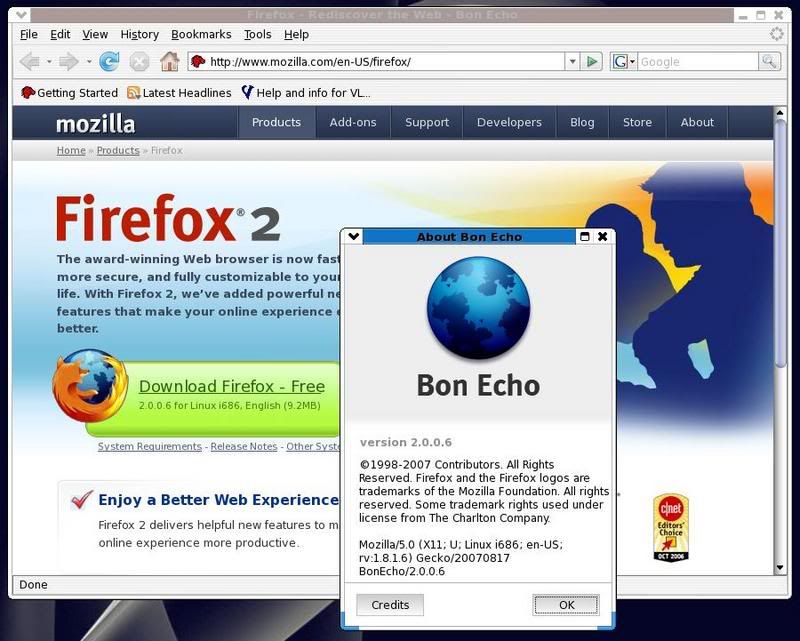Click the green Go arrow button
The height and width of the screenshot is (641, 800).
[592, 62]
